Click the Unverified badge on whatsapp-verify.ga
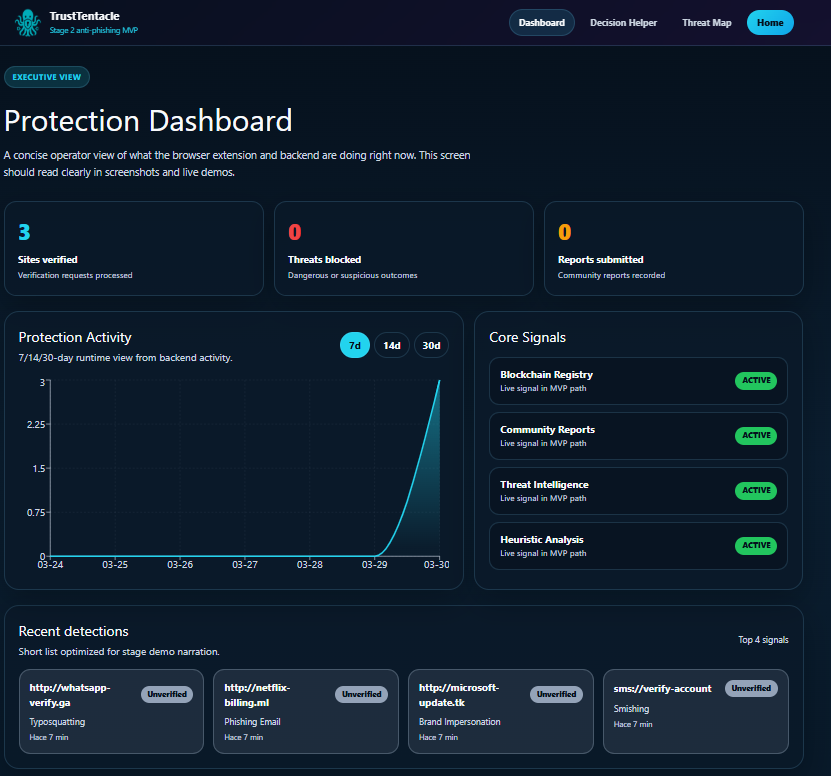Viewport: 831px width, 776px height. 167,693
